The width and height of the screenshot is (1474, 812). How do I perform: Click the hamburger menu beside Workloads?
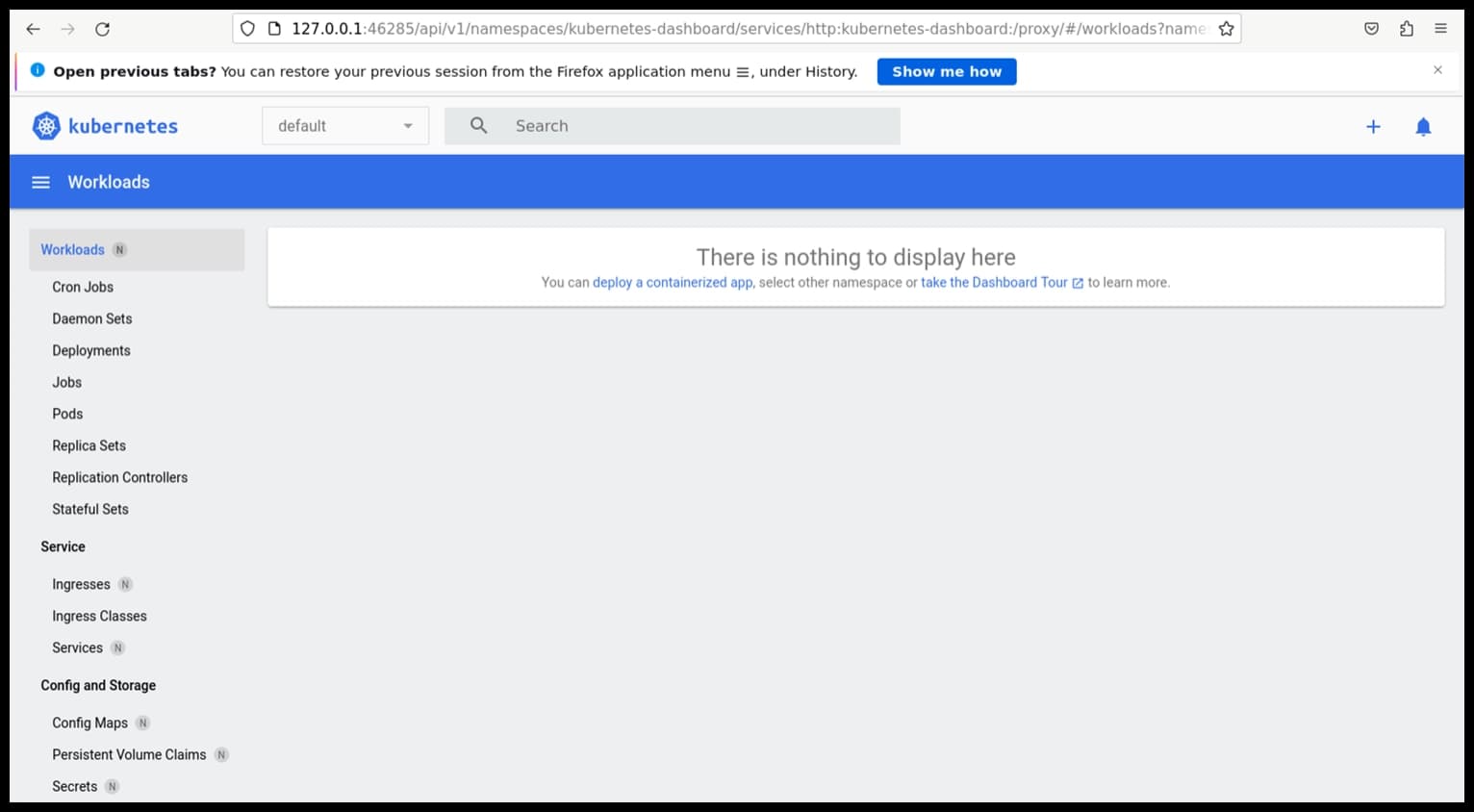coord(40,182)
